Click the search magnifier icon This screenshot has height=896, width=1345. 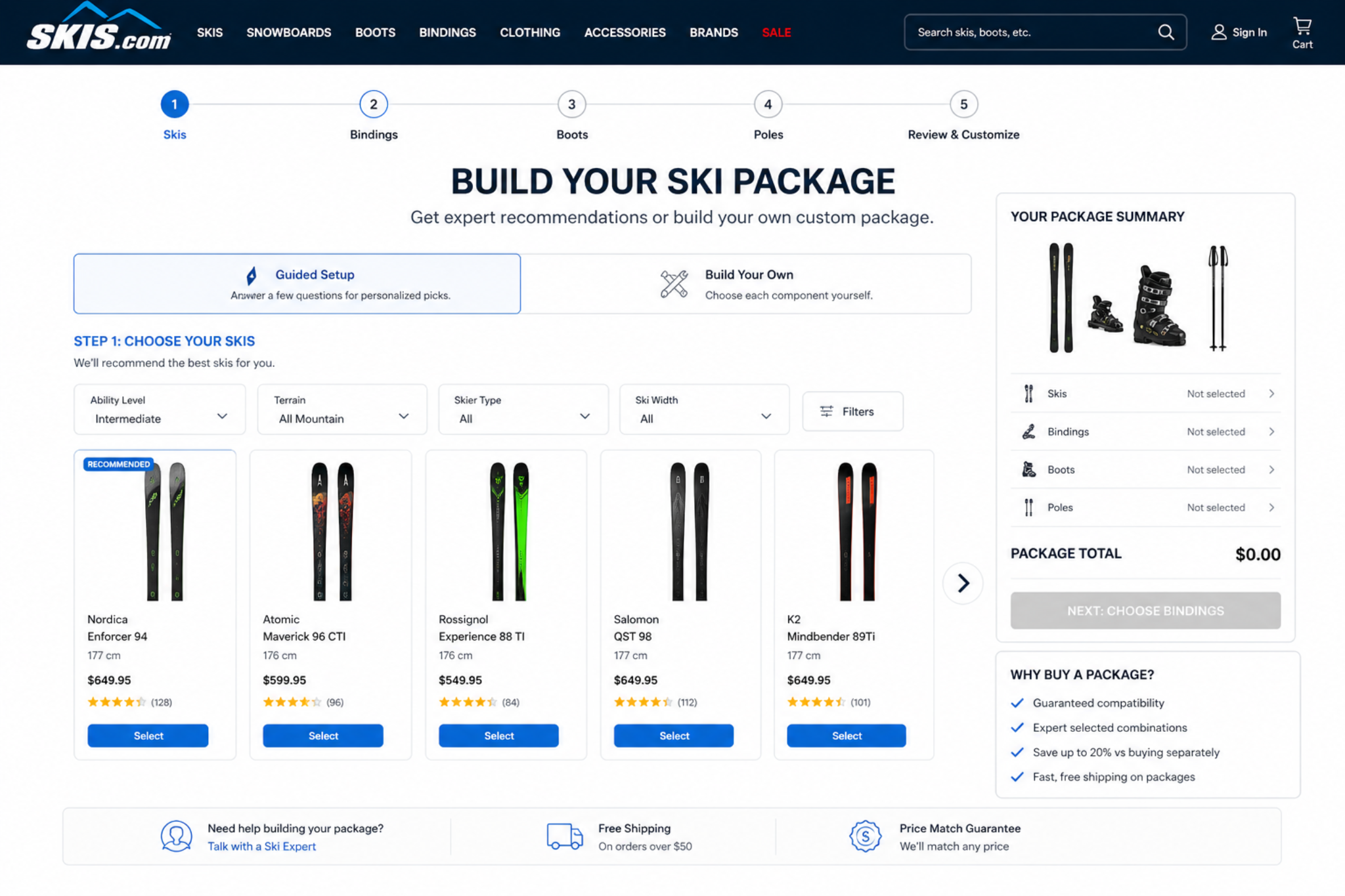pyautogui.click(x=1166, y=32)
